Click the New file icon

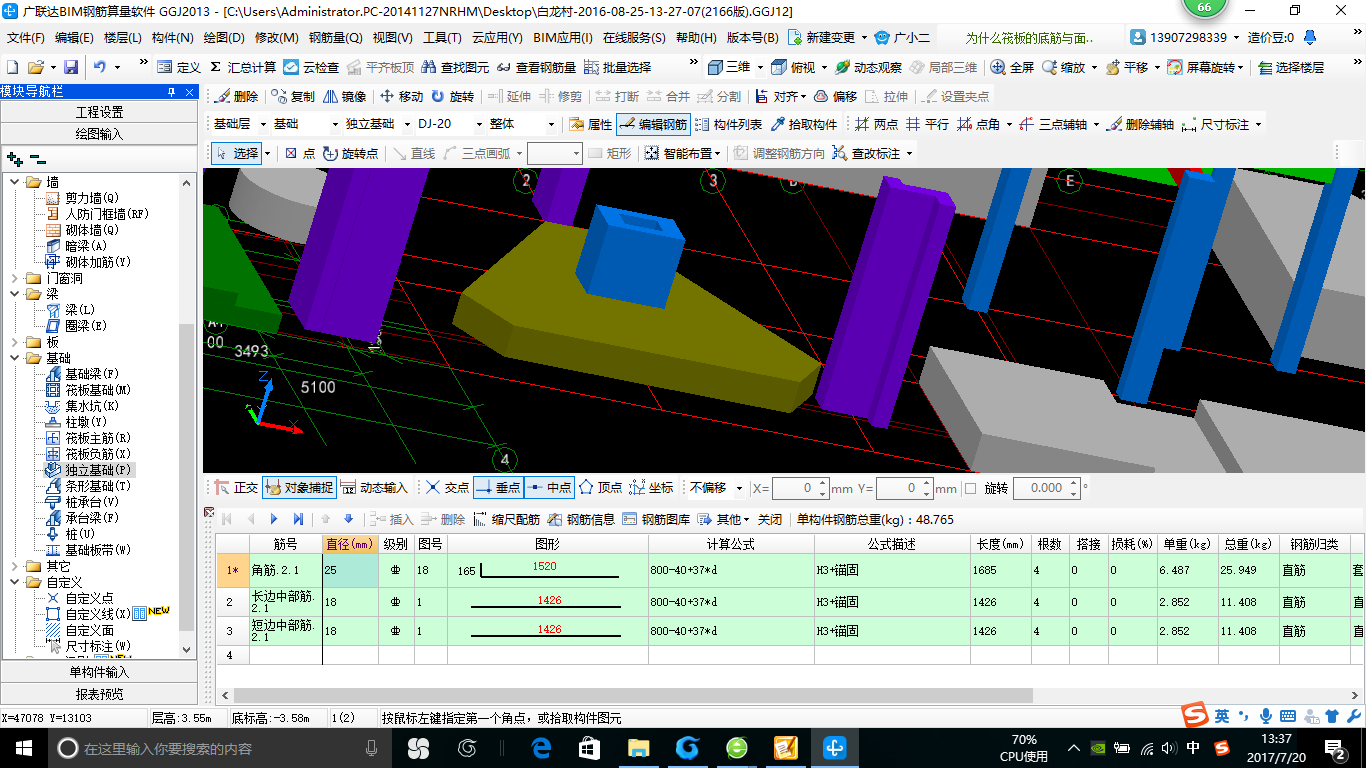(x=12, y=67)
